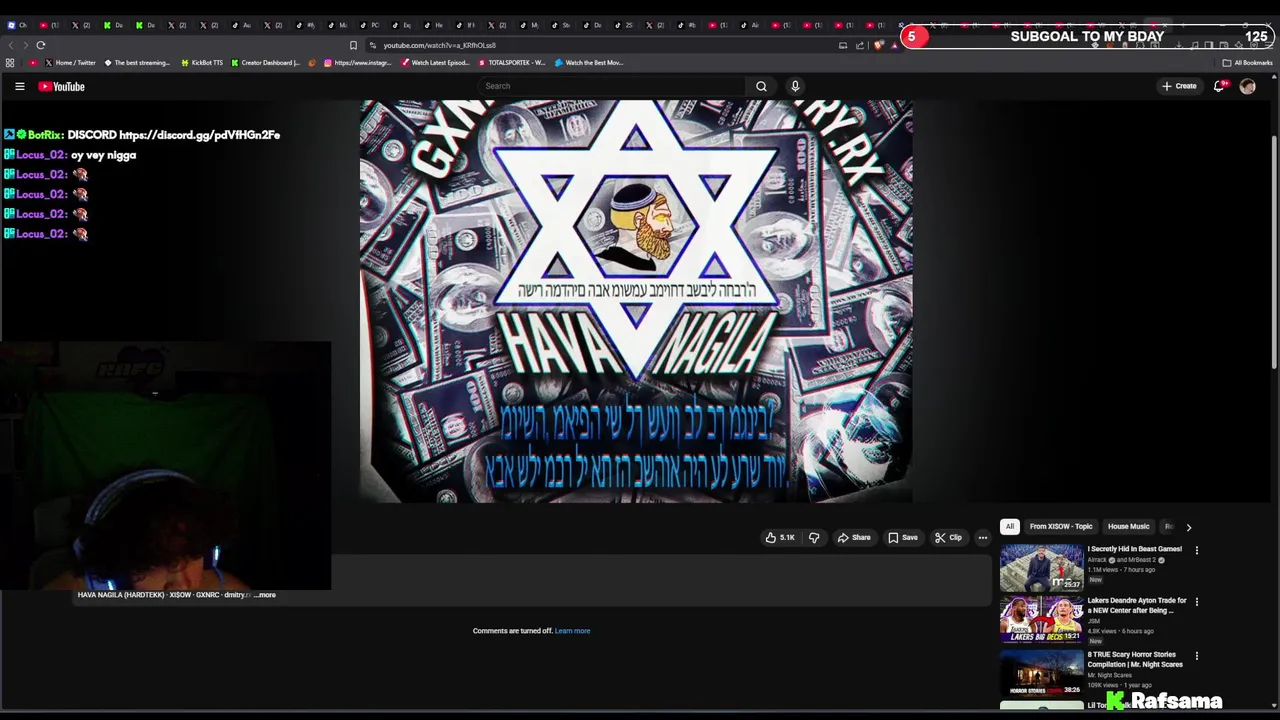Go to the YouTube home logo

(62, 86)
